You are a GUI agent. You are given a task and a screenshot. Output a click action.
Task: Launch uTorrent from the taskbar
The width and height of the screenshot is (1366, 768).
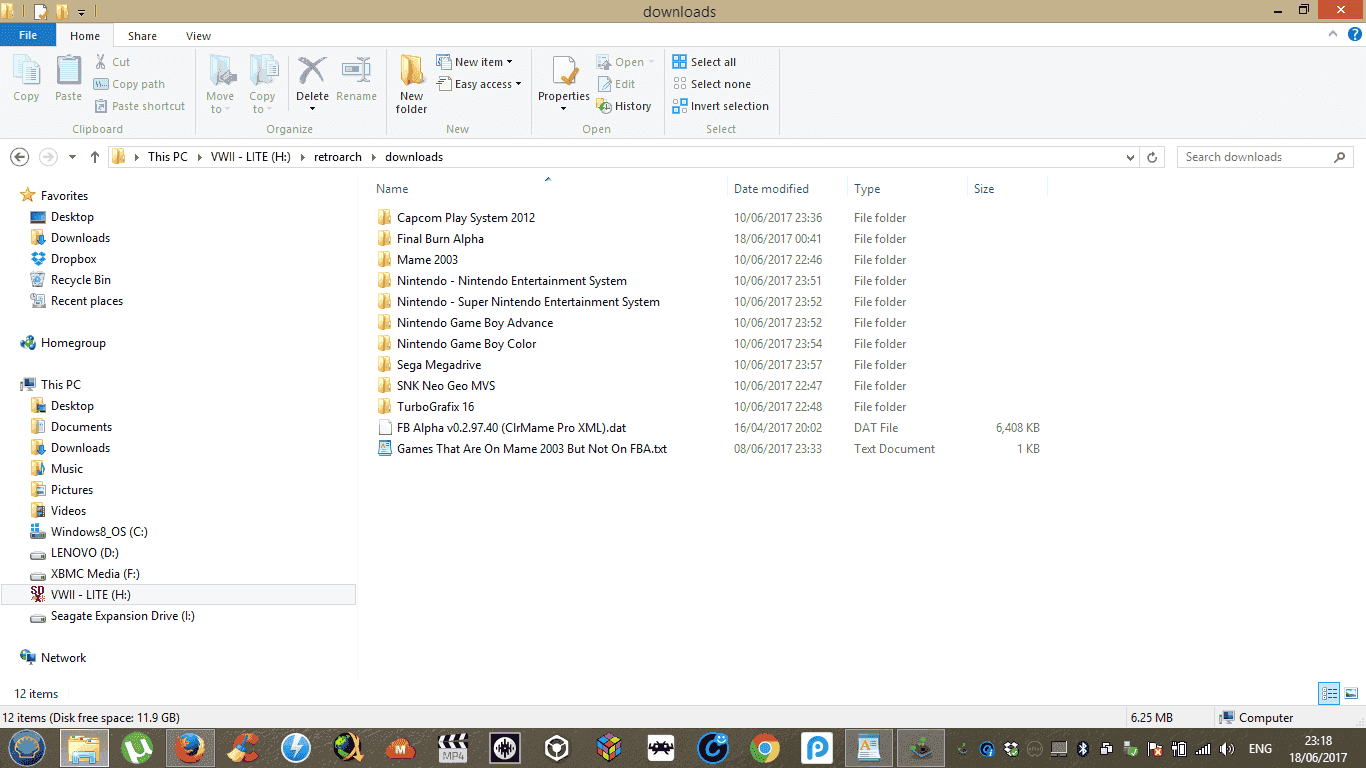tap(138, 748)
